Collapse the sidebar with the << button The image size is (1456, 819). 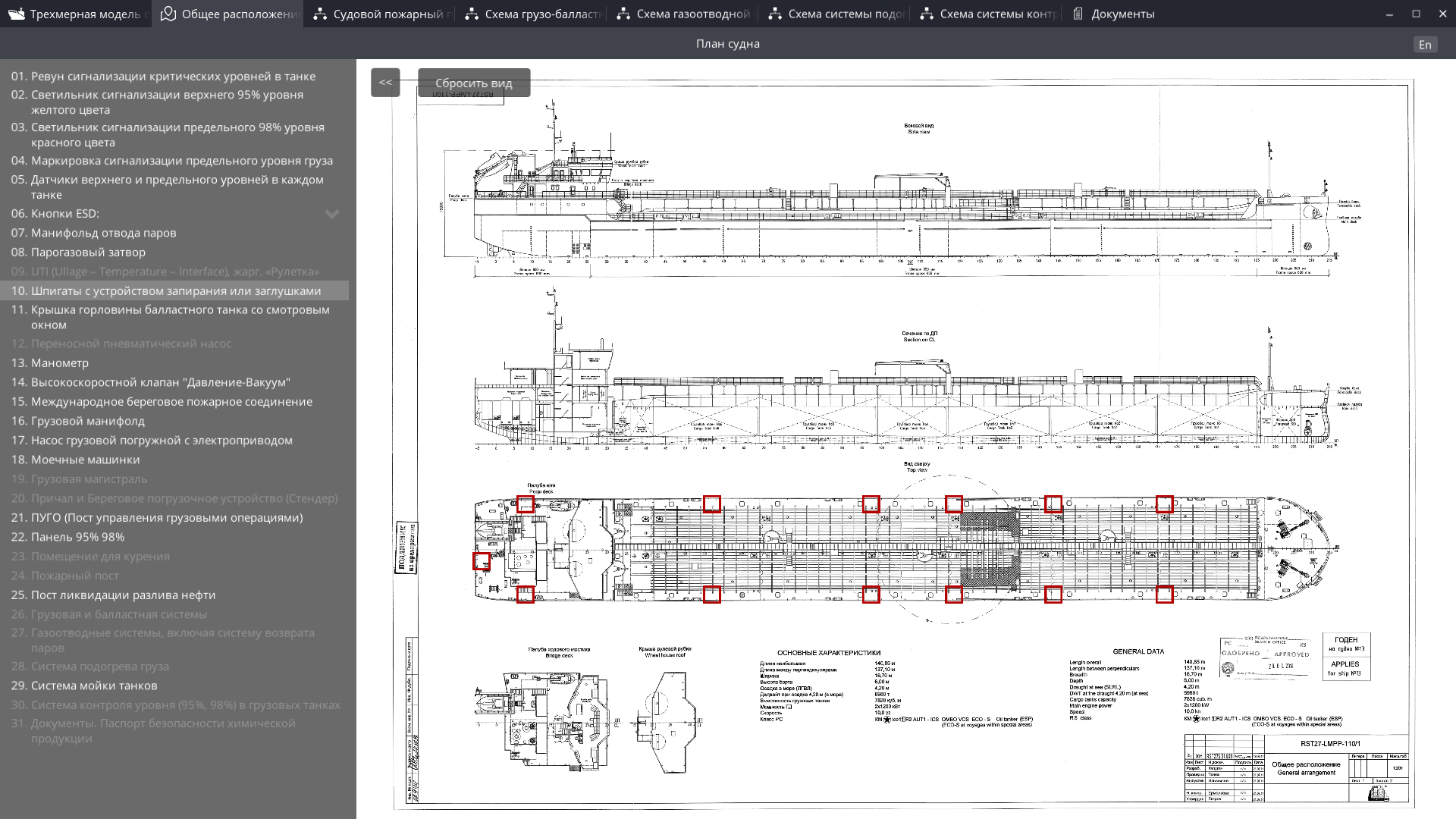point(385,82)
